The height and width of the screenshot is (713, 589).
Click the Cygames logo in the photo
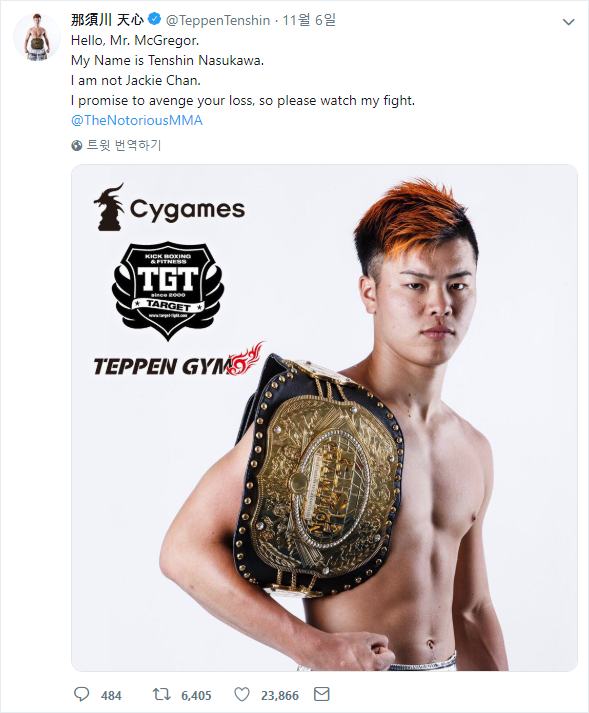[x=169, y=208]
